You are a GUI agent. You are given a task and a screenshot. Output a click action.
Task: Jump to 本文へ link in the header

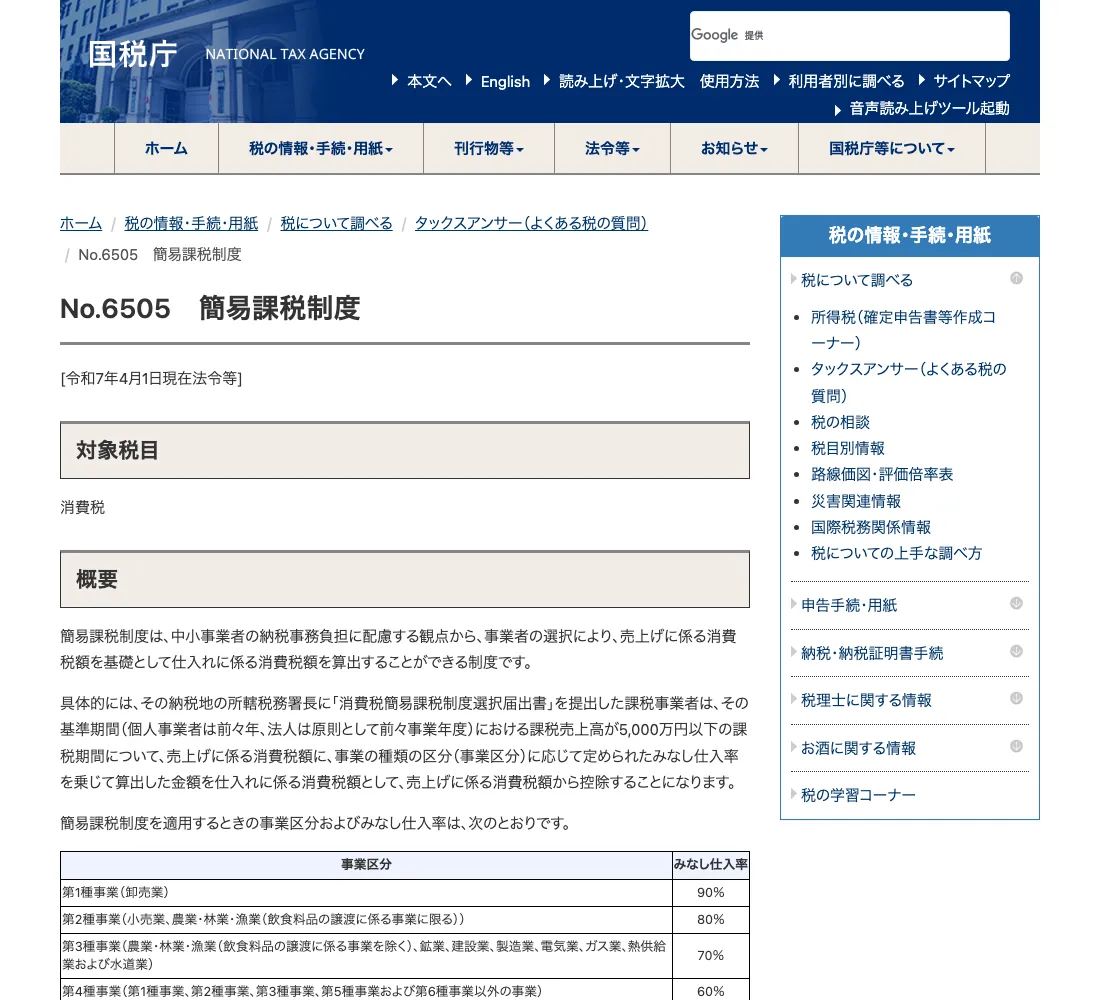[x=429, y=81]
